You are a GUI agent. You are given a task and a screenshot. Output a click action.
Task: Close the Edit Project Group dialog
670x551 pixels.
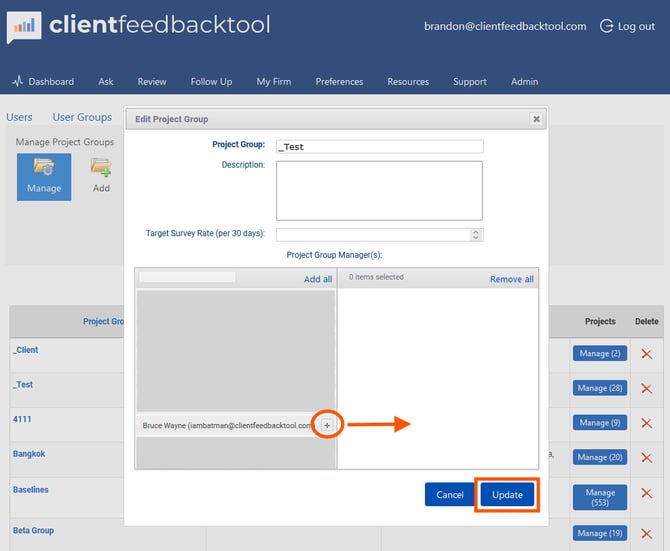tap(536, 119)
